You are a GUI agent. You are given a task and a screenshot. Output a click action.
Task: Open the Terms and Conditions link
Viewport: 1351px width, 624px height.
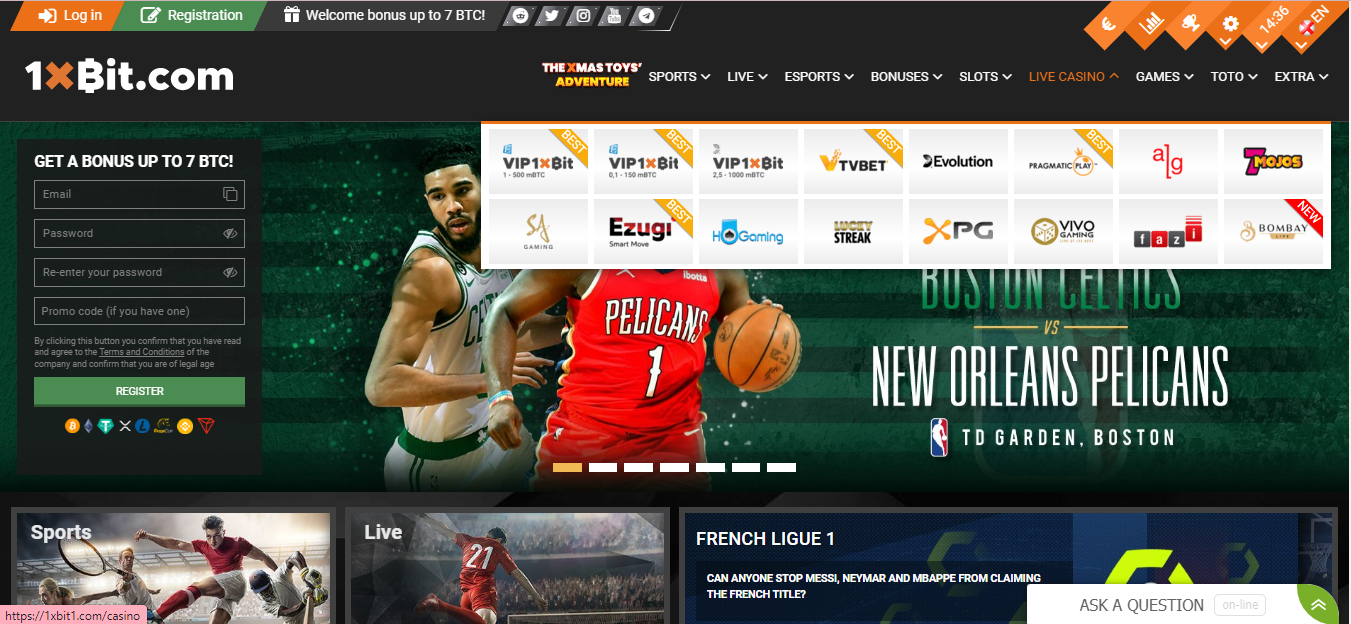pyautogui.click(x=141, y=352)
